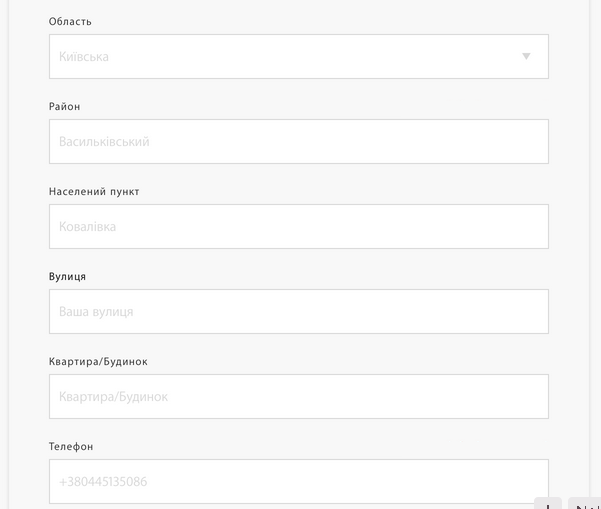The height and width of the screenshot is (509, 601).
Task: Click the Район field label
Action: click(64, 107)
